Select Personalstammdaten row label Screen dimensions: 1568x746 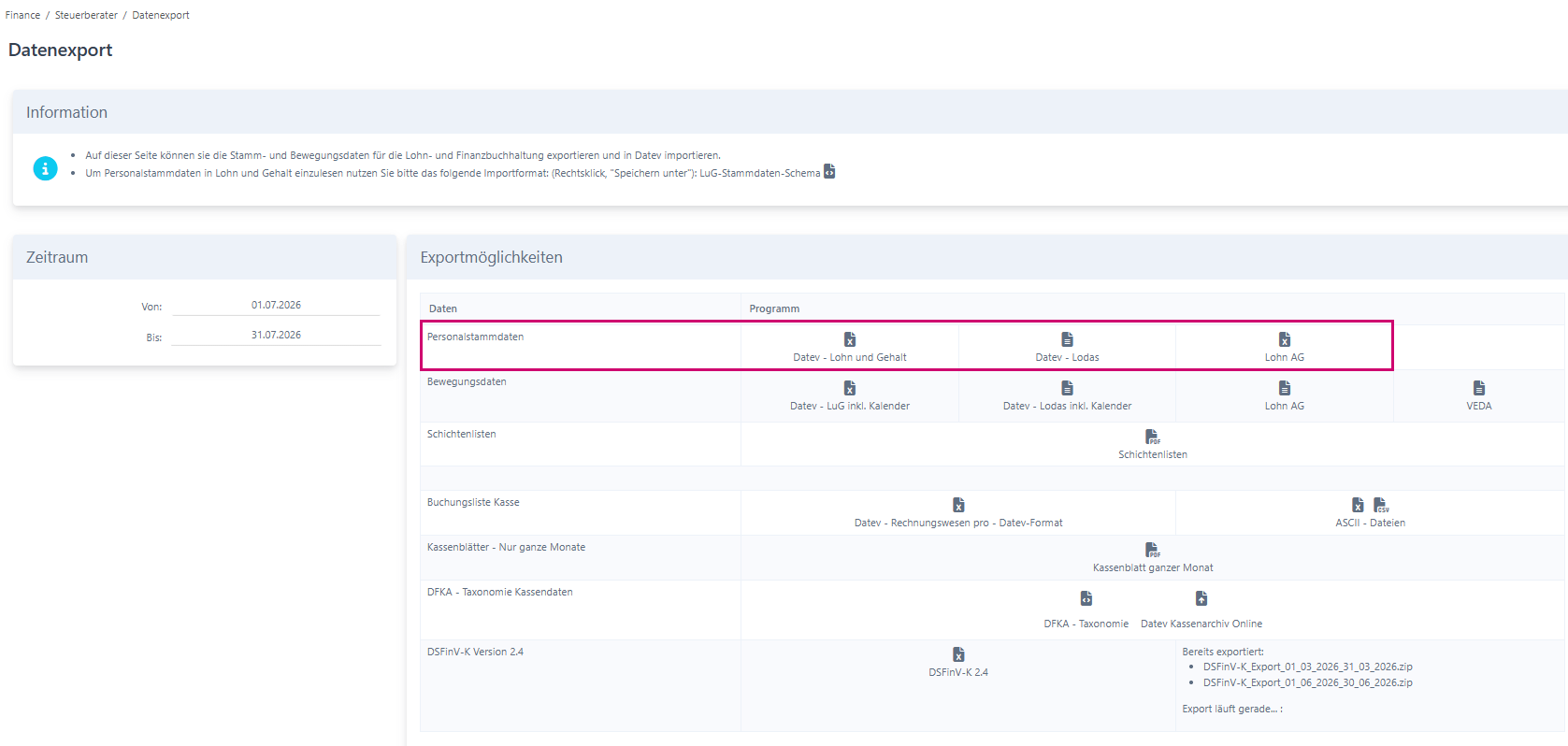(x=475, y=337)
